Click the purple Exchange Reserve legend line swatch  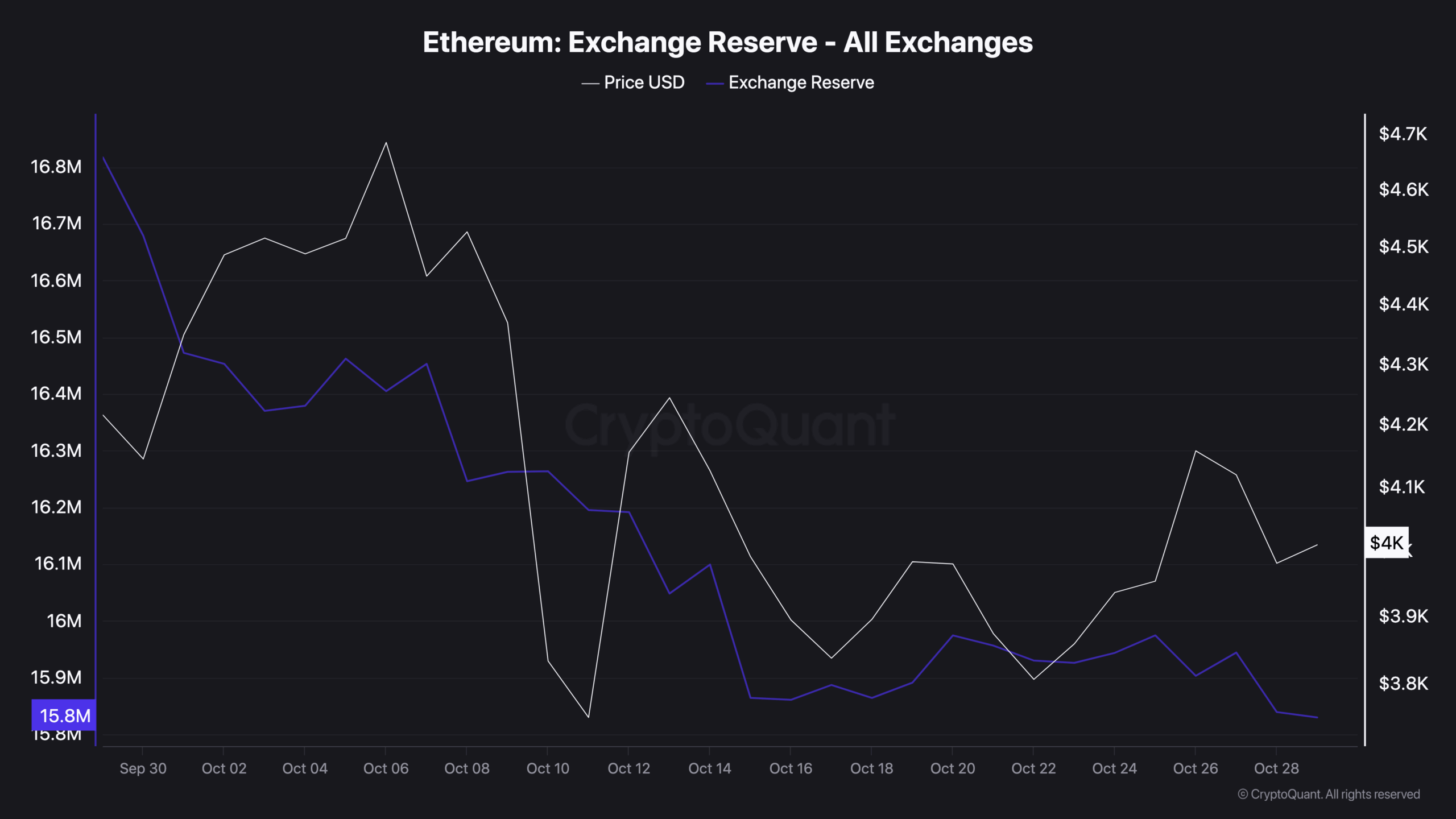(714, 84)
